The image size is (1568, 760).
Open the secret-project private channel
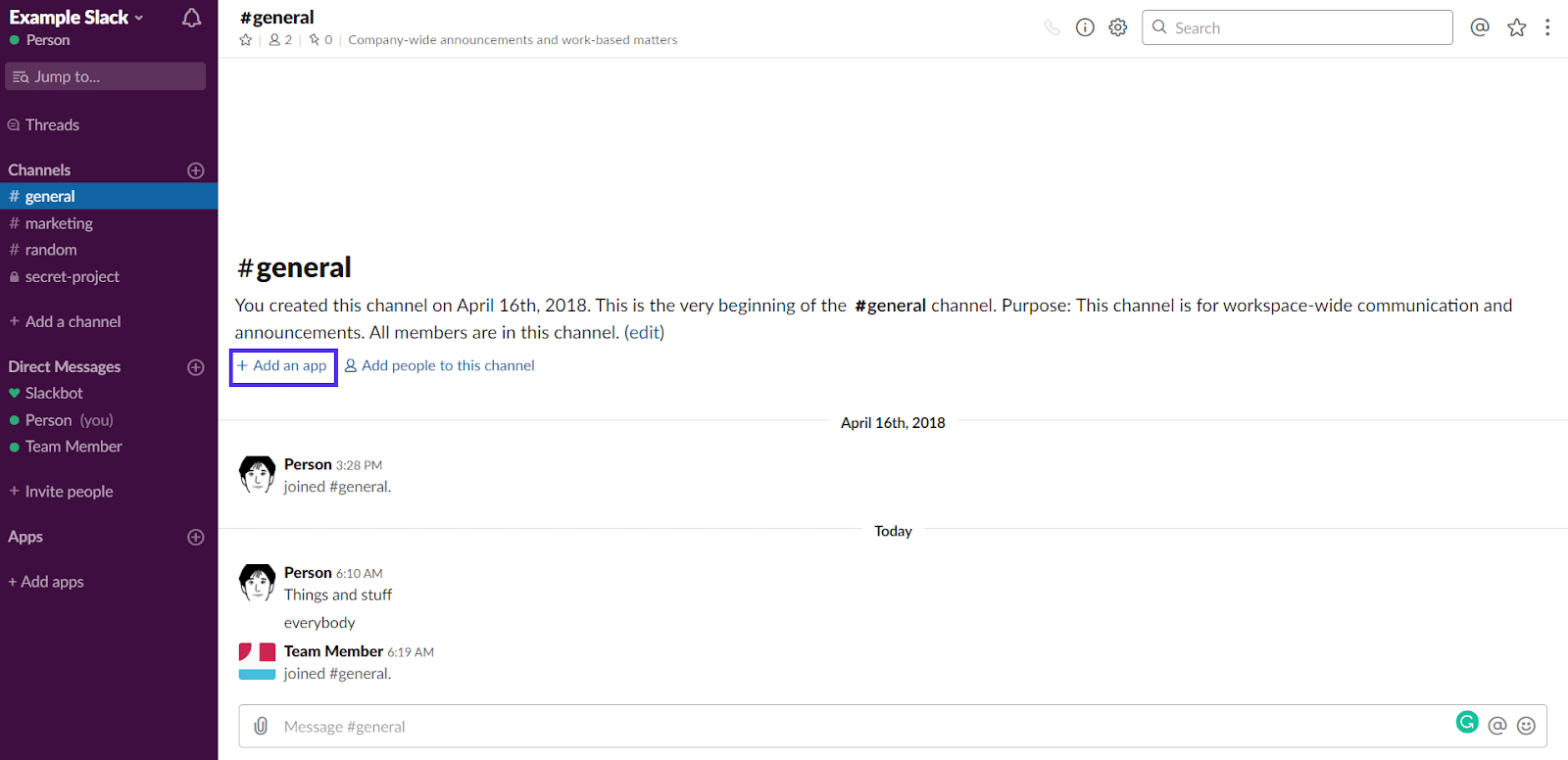(x=72, y=277)
